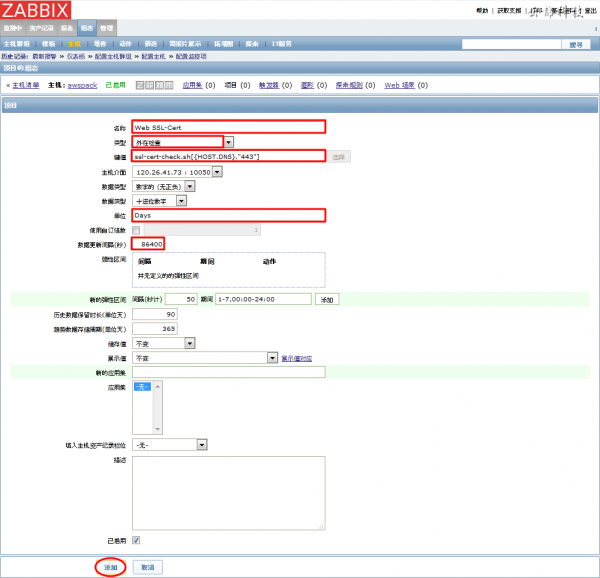Select -无- in the 应用集 list
Image resolution: width=600 pixels, height=578 pixels.
pyautogui.click(x=142, y=387)
